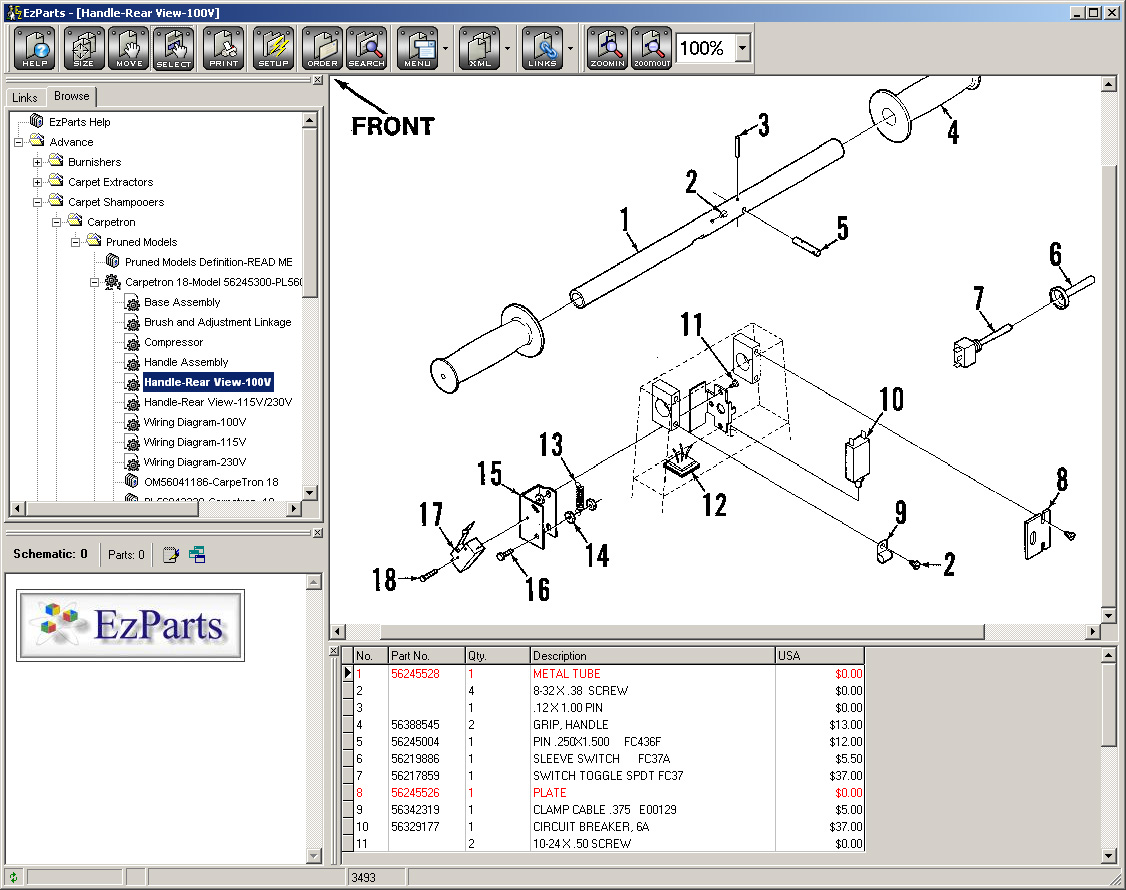Collapse the Advance tree node
The height and width of the screenshot is (890, 1126).
(19, 142)
